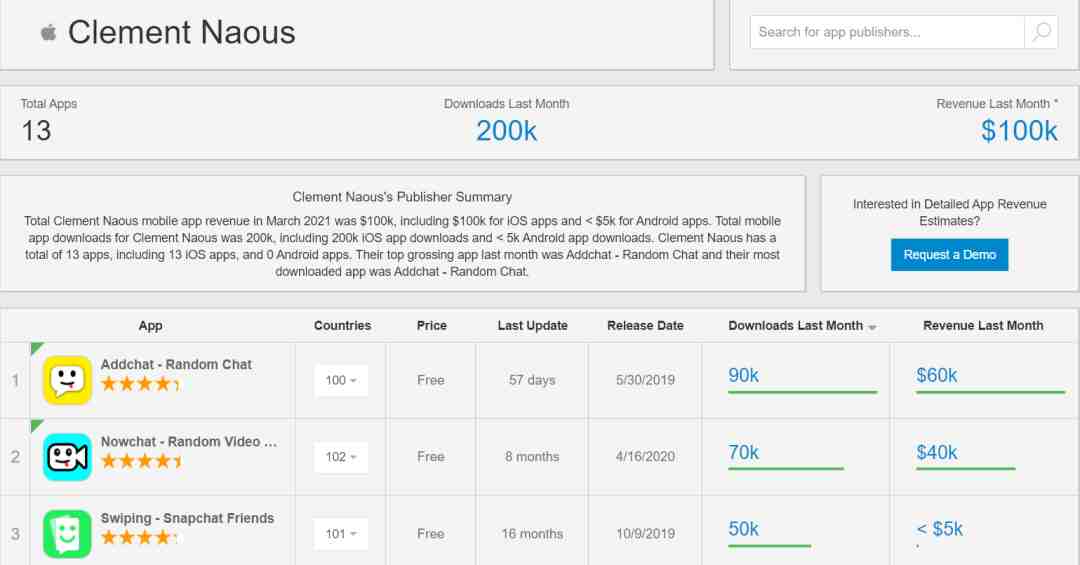This screenshot has height=565, width=1080.
Task: Click the magnifying glass search icon
Action: (1041, 32)
